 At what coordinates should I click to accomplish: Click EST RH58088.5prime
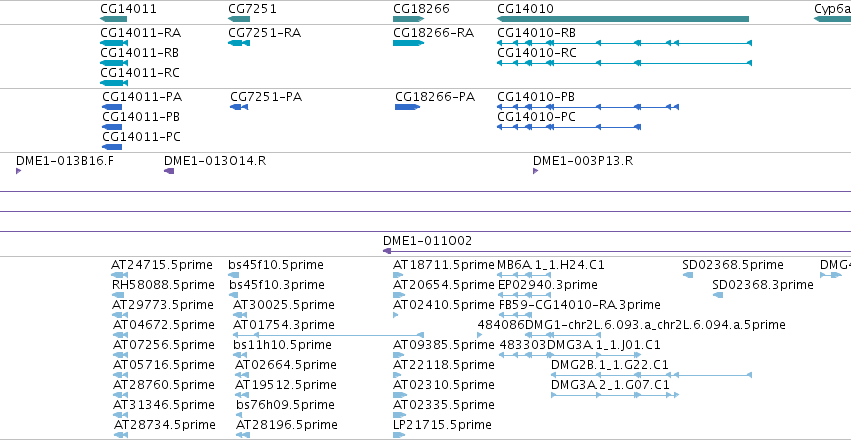click(163, 285)
